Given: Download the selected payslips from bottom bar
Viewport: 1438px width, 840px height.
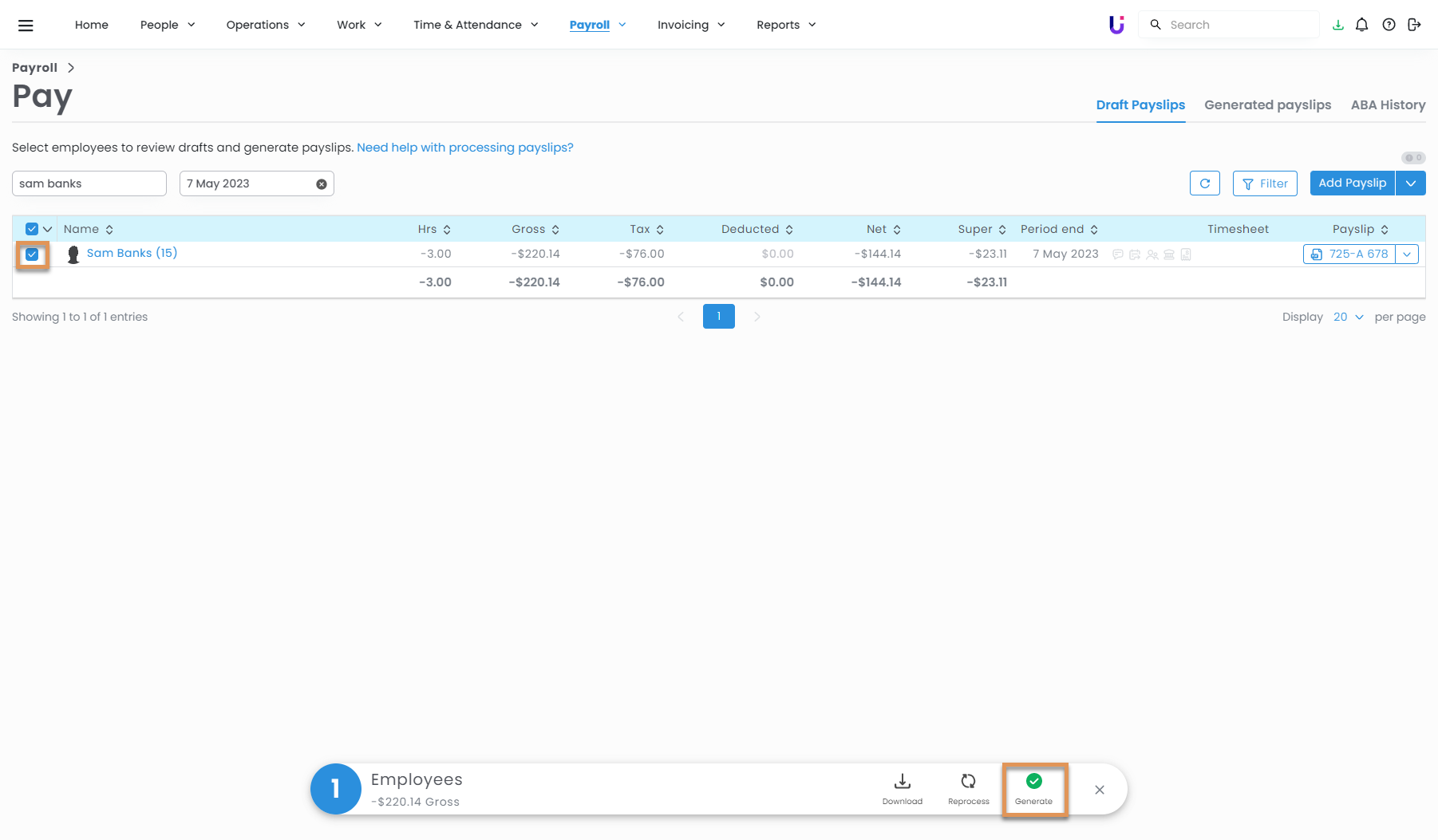Looking at the screenshot, I should click(x=902, y=788).
